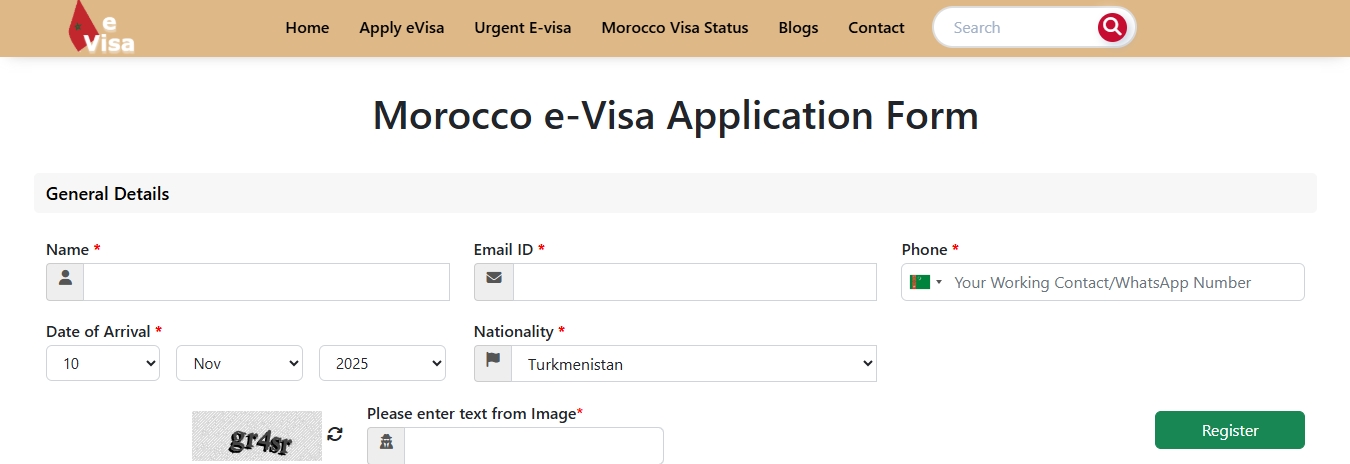Open the arrival day dropdown
1350x464 pixels.
coord(103,364)
